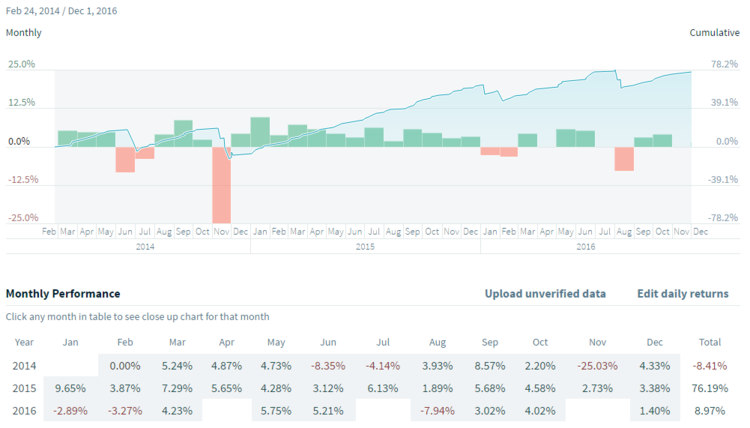Click January 2016 -2.89% cell
The image size is (750, 428).
[x=70, y=410]
